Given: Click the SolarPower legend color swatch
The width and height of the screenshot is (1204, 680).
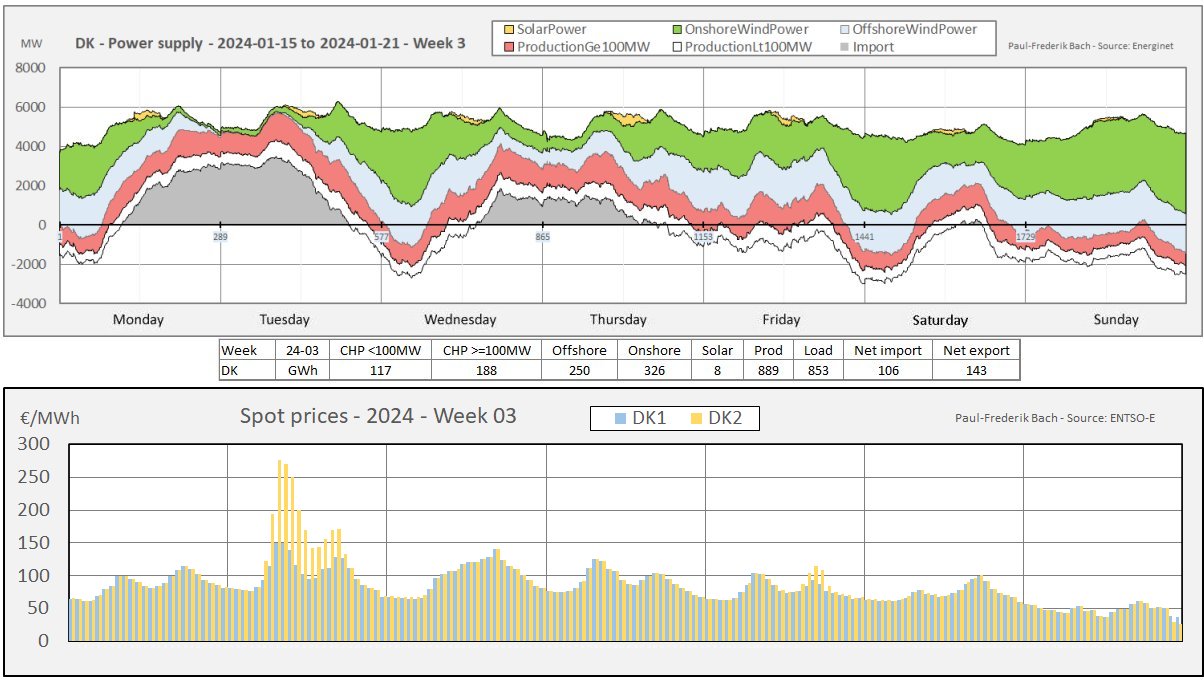Looking at the screenshot, I should (x=509, y=30).
